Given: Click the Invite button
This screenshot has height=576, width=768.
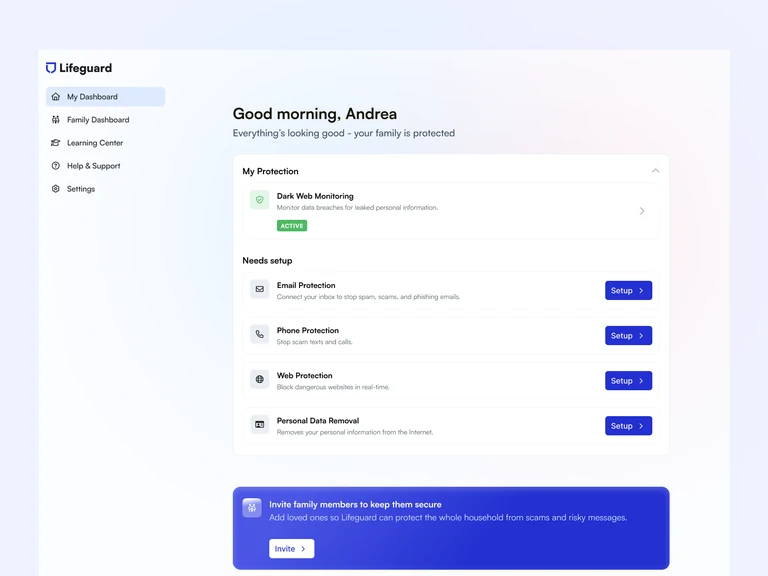Looking at the screenshot, I should (x=291, y=549).
